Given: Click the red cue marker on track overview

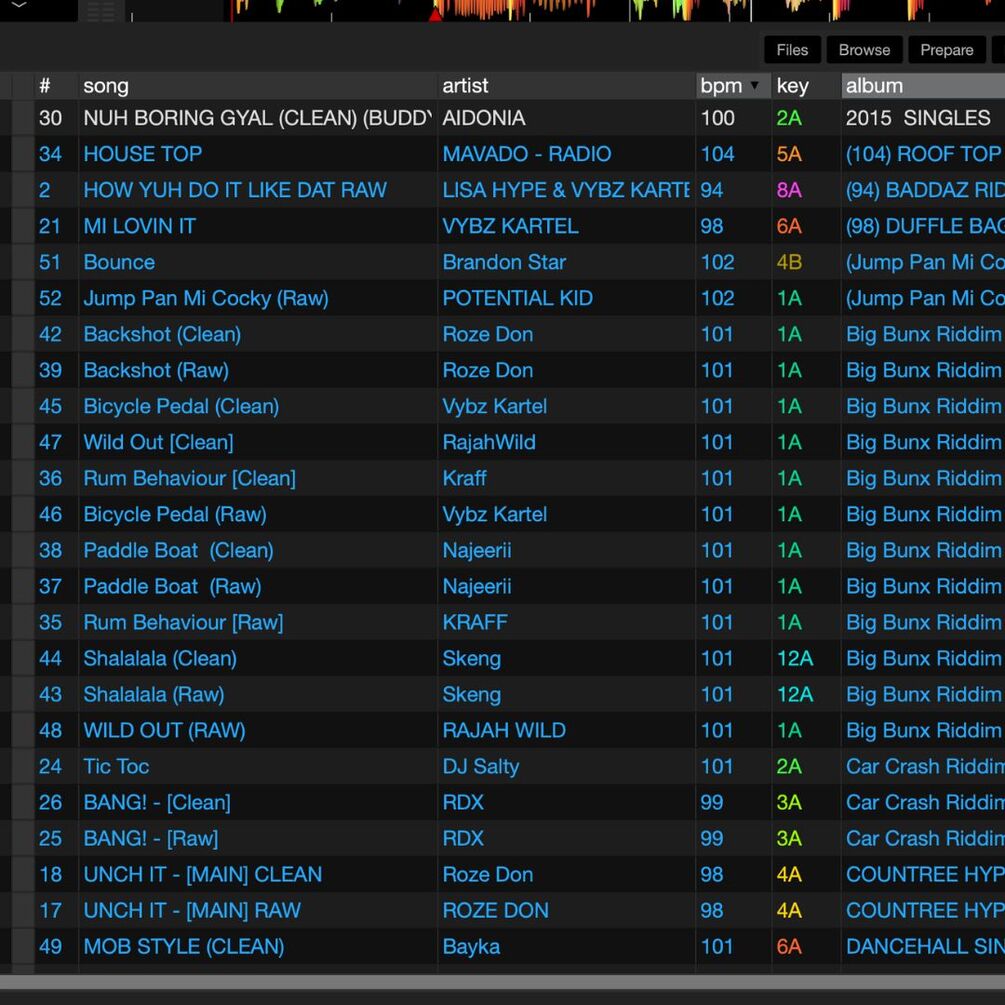Looking at the screenshot, I should tap(435, 14).
